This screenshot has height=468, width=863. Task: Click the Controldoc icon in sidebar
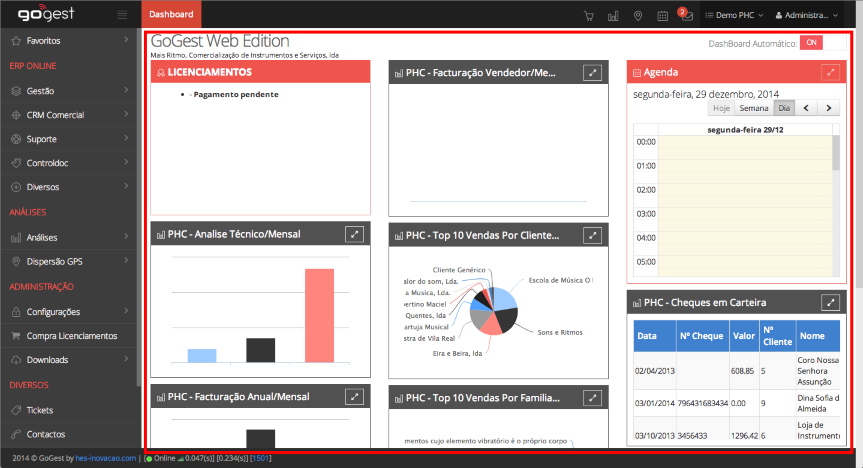pos(16,163)
